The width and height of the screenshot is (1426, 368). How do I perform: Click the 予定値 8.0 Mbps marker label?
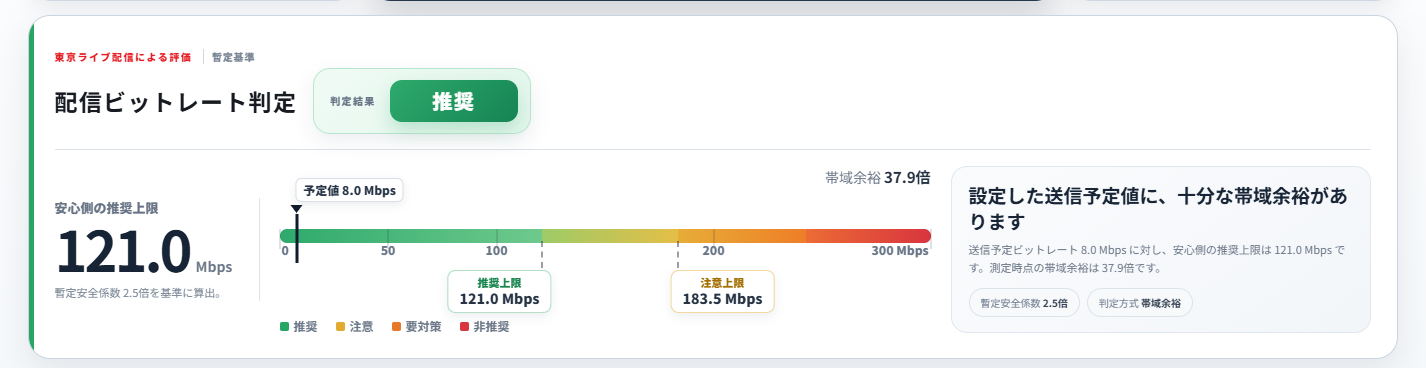click(x=350, y=190)
